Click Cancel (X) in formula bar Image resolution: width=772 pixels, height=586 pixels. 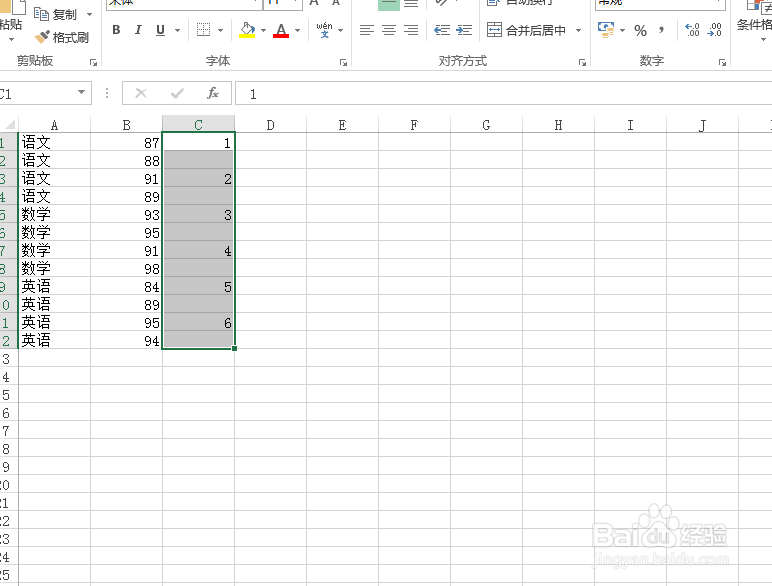141,93
